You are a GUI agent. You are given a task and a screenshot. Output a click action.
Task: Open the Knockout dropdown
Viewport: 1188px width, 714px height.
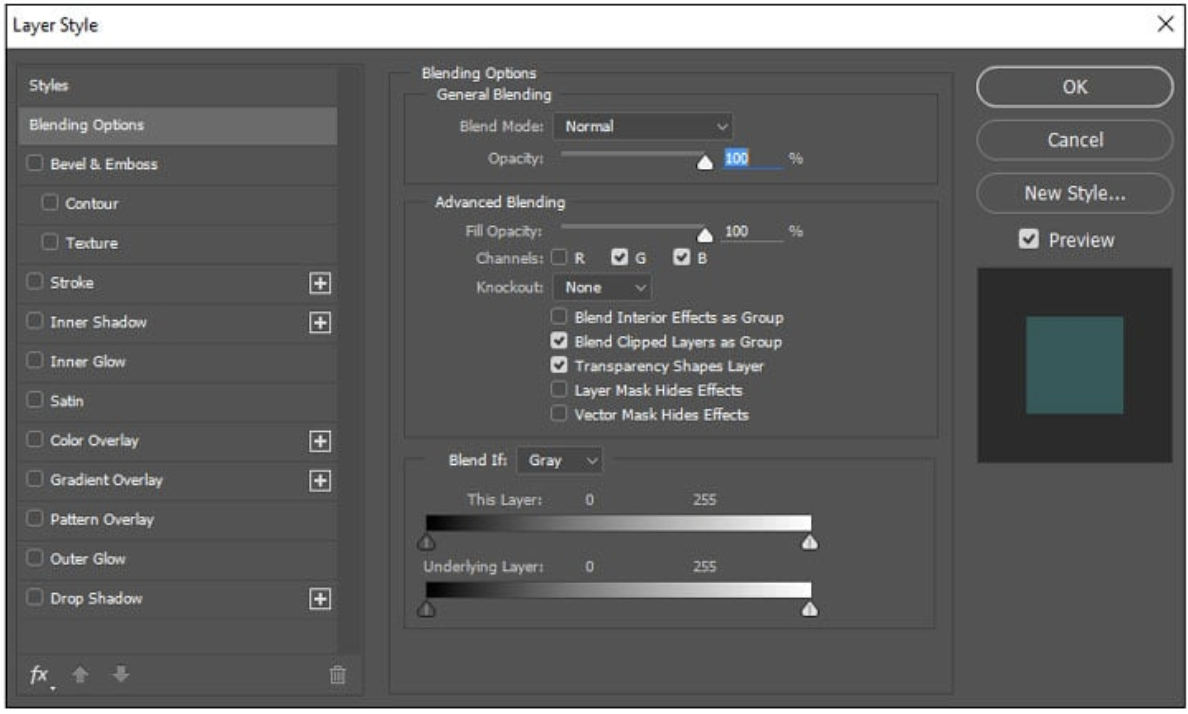click(x=602, y=287)
